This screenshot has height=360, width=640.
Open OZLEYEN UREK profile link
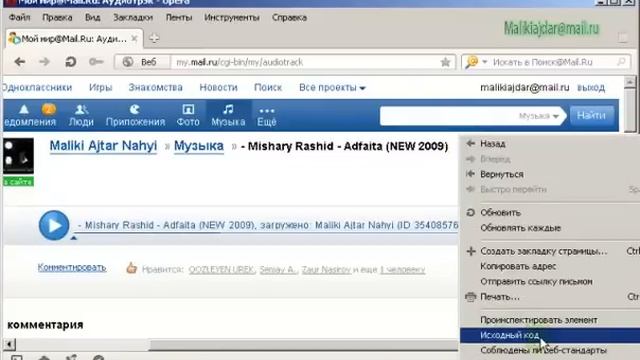(221, 270)
